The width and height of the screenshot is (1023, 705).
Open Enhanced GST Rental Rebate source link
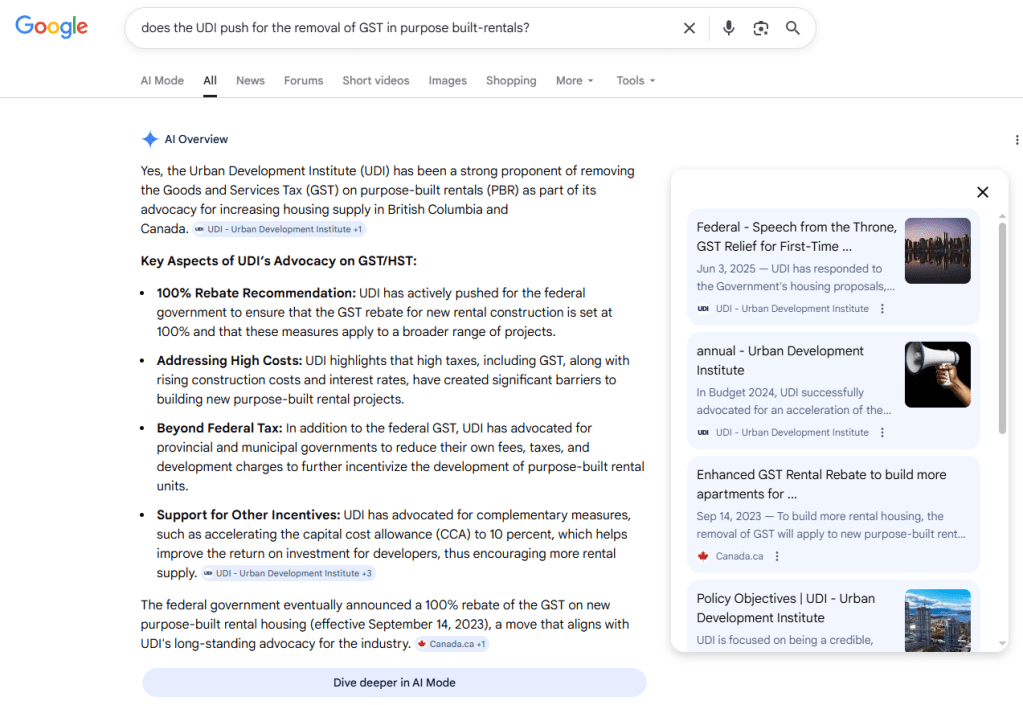click(x=821, y=484)
